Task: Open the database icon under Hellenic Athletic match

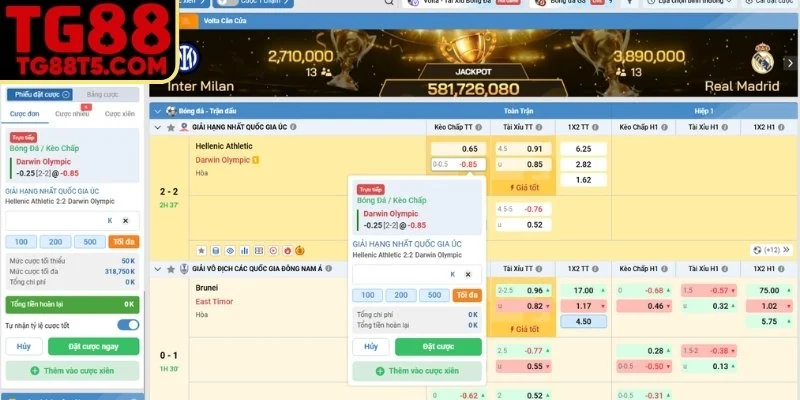Action: tap(216, 251)
